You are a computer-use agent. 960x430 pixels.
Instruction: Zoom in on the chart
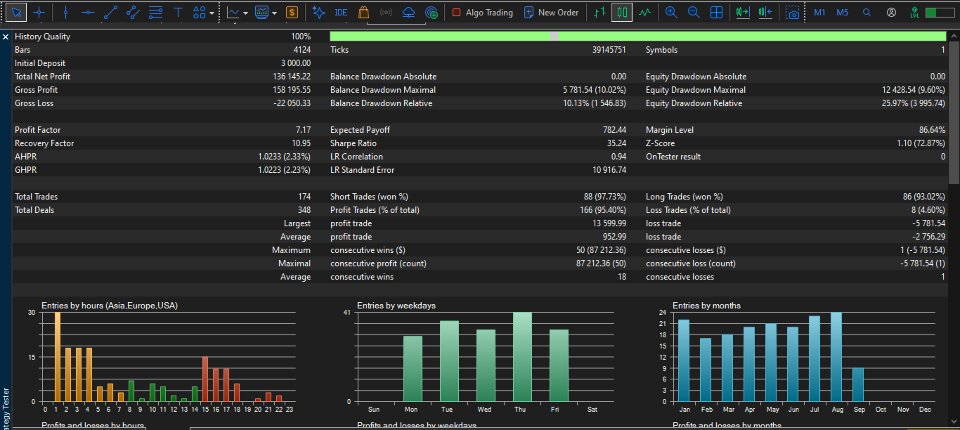point(672,12)
